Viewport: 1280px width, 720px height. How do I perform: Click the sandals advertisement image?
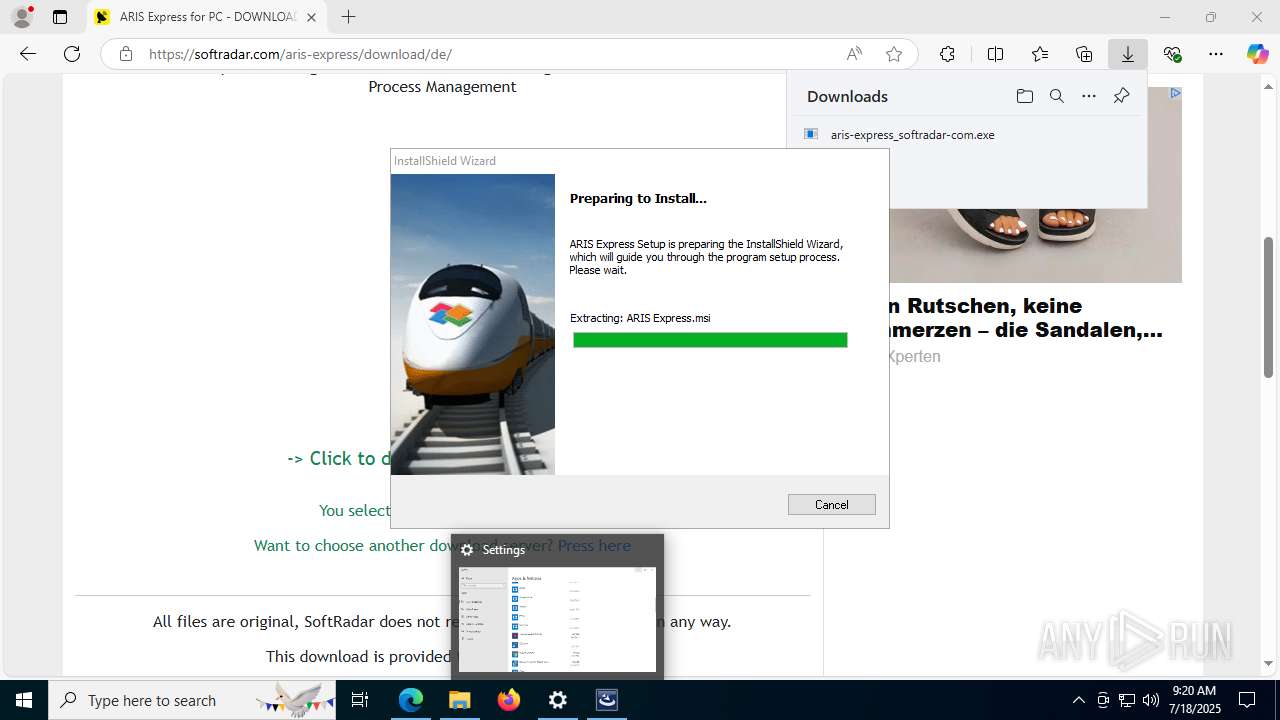click(1035, 245)
